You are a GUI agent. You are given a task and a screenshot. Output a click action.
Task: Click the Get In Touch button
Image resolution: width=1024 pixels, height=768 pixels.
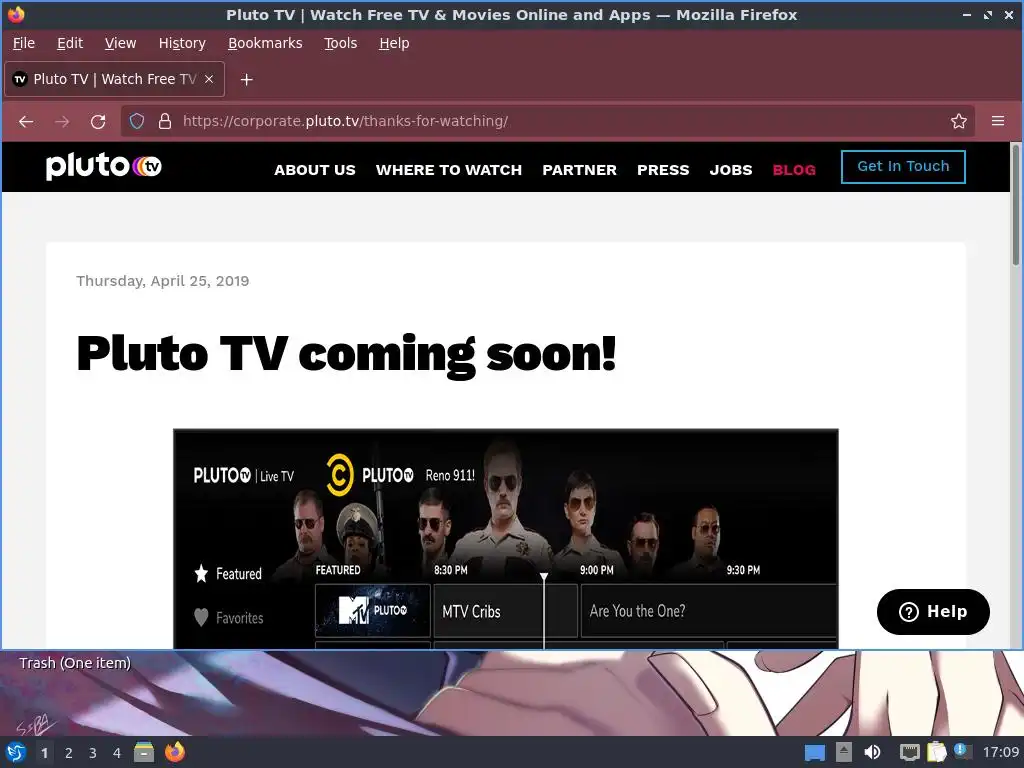[x=903, y=167]
